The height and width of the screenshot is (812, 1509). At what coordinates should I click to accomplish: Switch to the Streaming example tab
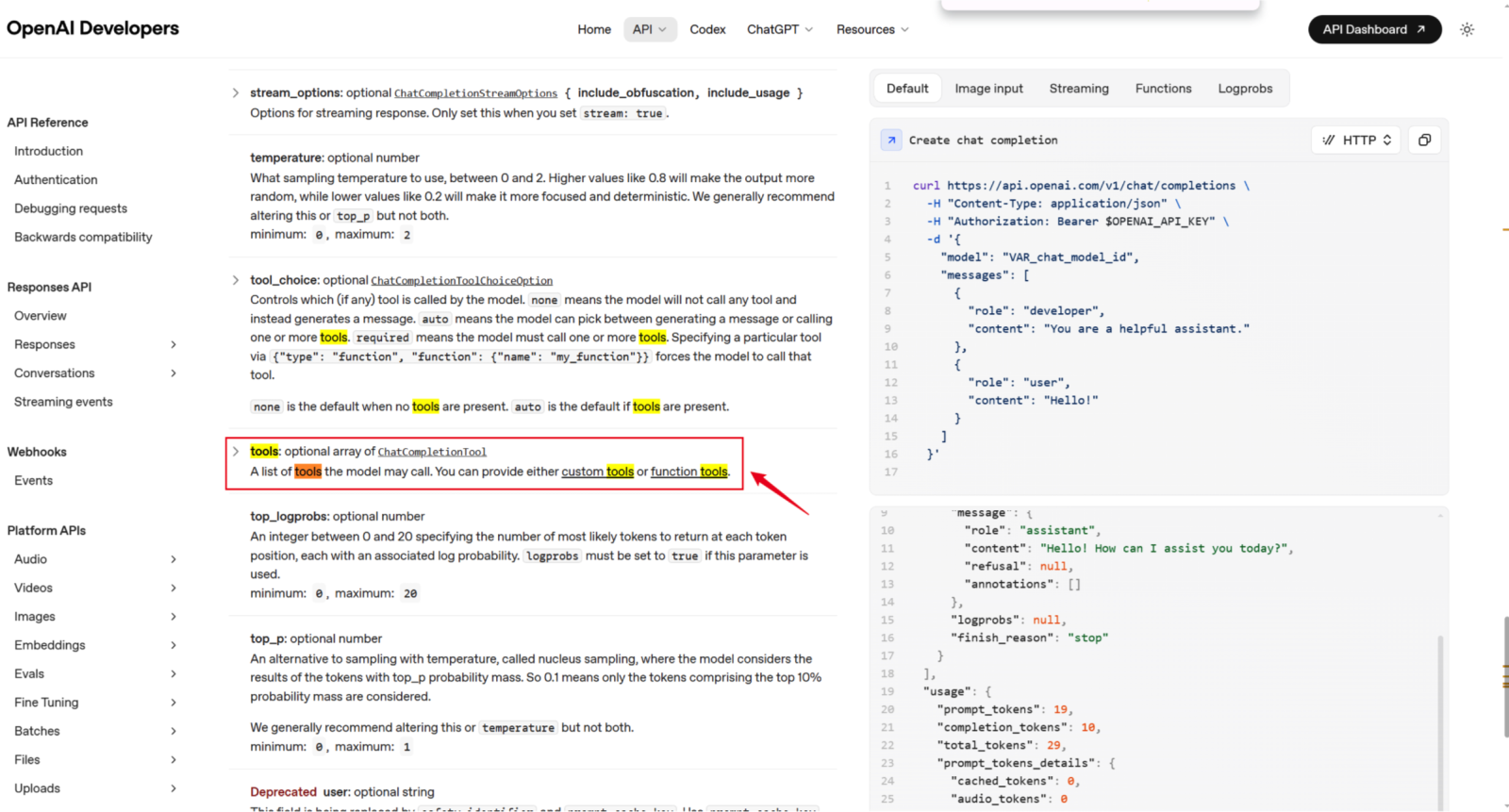pos(1079,89)
